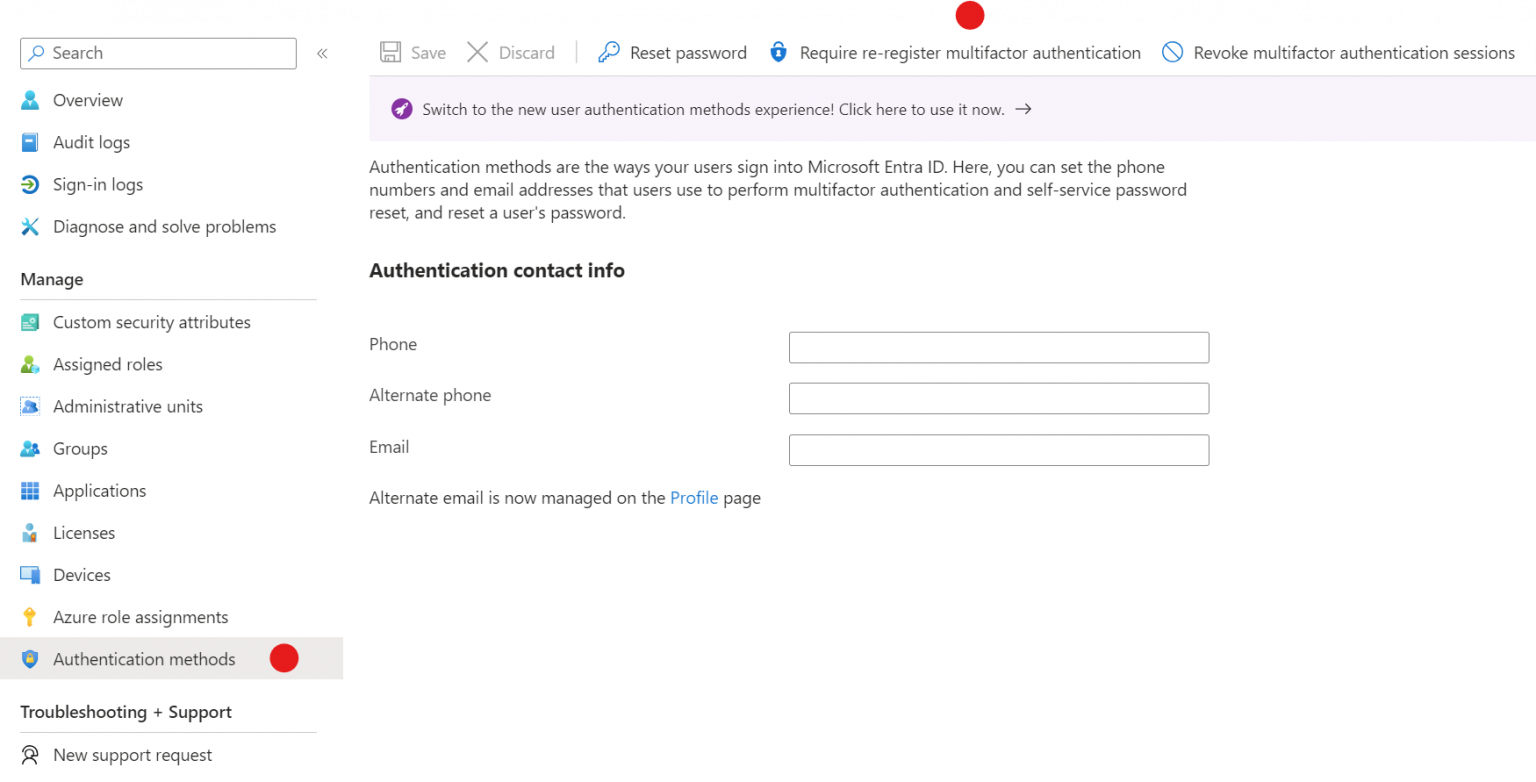Save the authentication contact info
Screen dimensions: 1536x782
tap(413, 52)
